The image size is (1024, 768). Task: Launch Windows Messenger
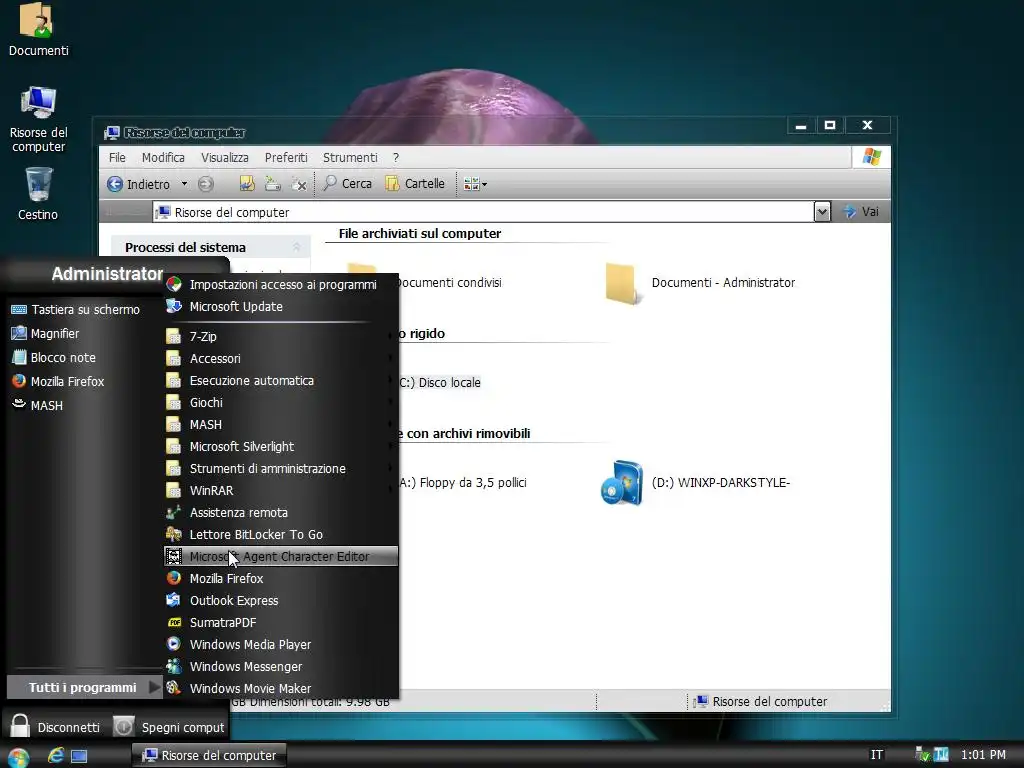pos(280,667)
